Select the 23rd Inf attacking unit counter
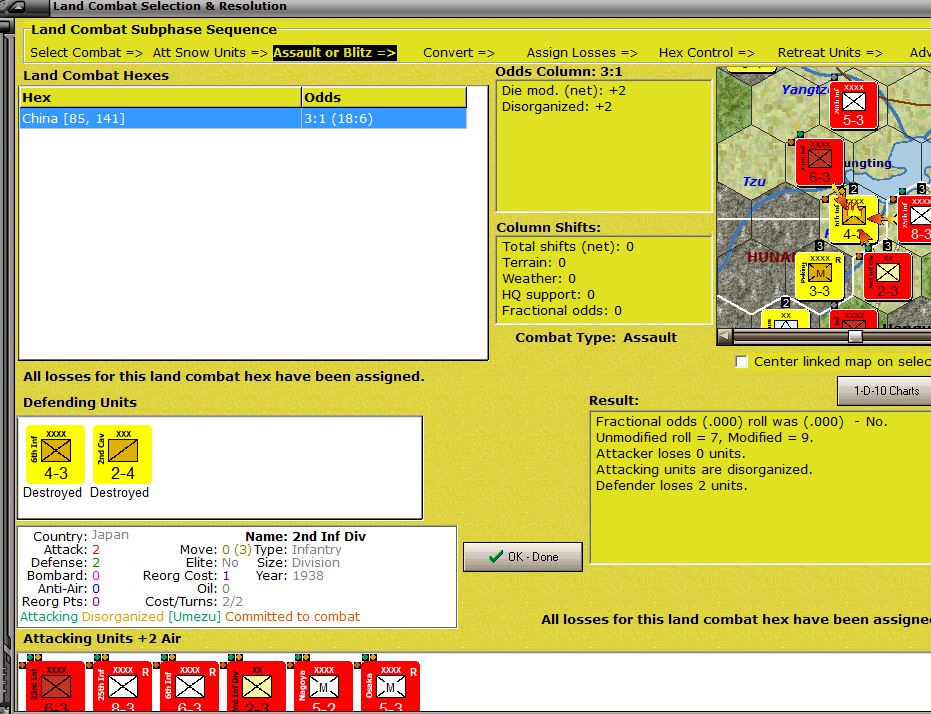Screen dimensions: 931x714 (56, 686)
